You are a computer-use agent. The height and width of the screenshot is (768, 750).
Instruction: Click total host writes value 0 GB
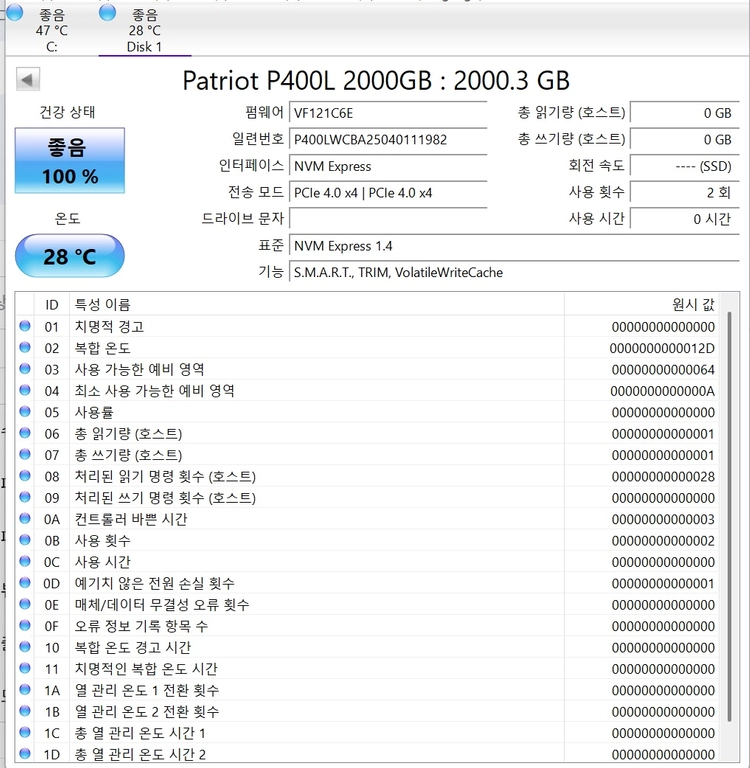point(684,140)
